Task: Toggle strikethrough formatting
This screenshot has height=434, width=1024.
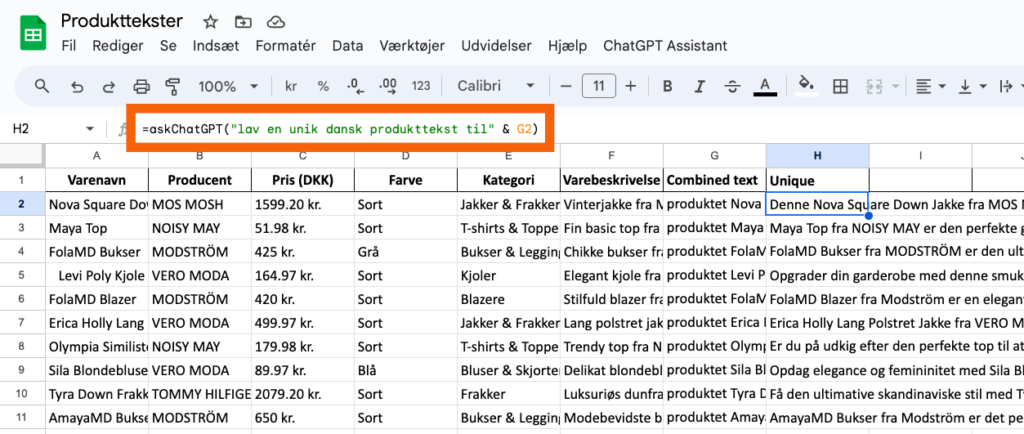Action: pyautogui.click(x=733, y=86)
